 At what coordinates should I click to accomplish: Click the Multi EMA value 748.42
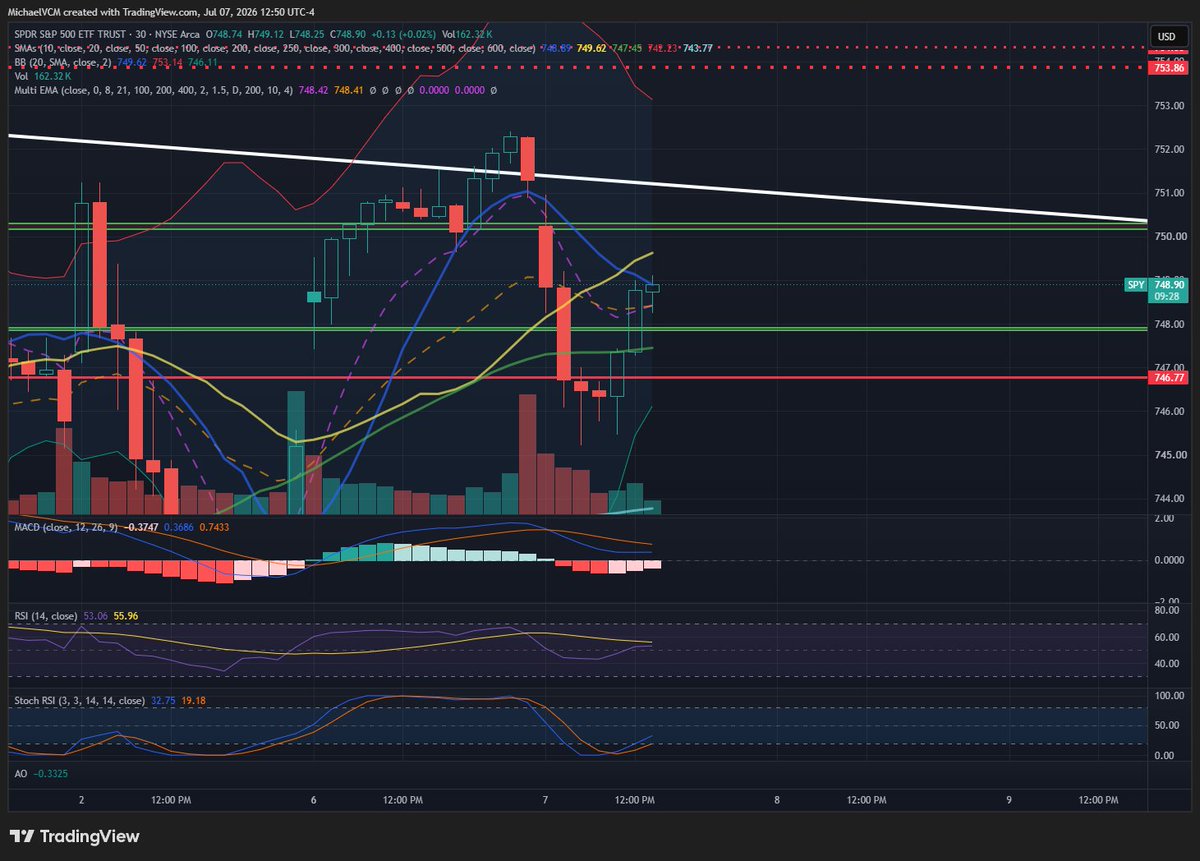pos(313,89)
